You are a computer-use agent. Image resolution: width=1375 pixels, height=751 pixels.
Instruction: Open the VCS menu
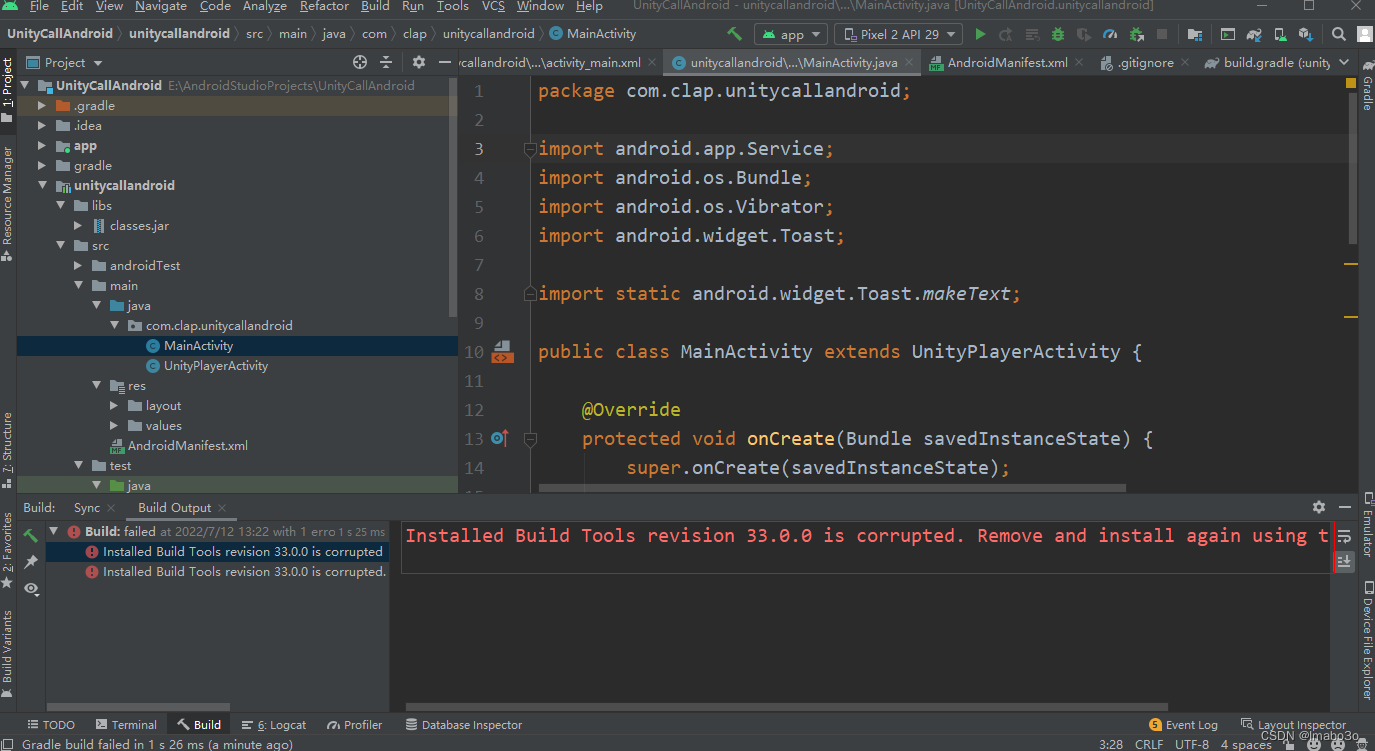[x=493, y=6]
